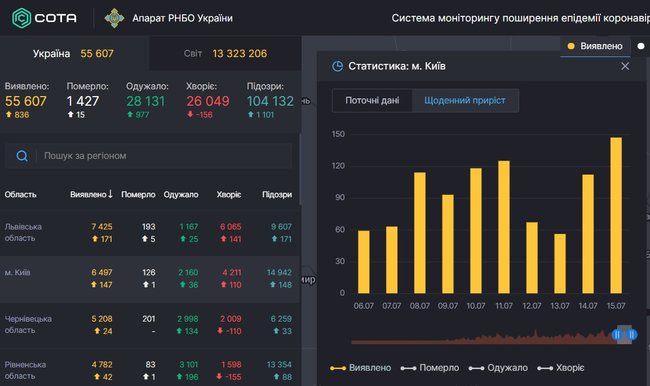This screenshot has width=650, height=386.
Task: Sort the table by the Хворіє column
Action: pos(229,194)
